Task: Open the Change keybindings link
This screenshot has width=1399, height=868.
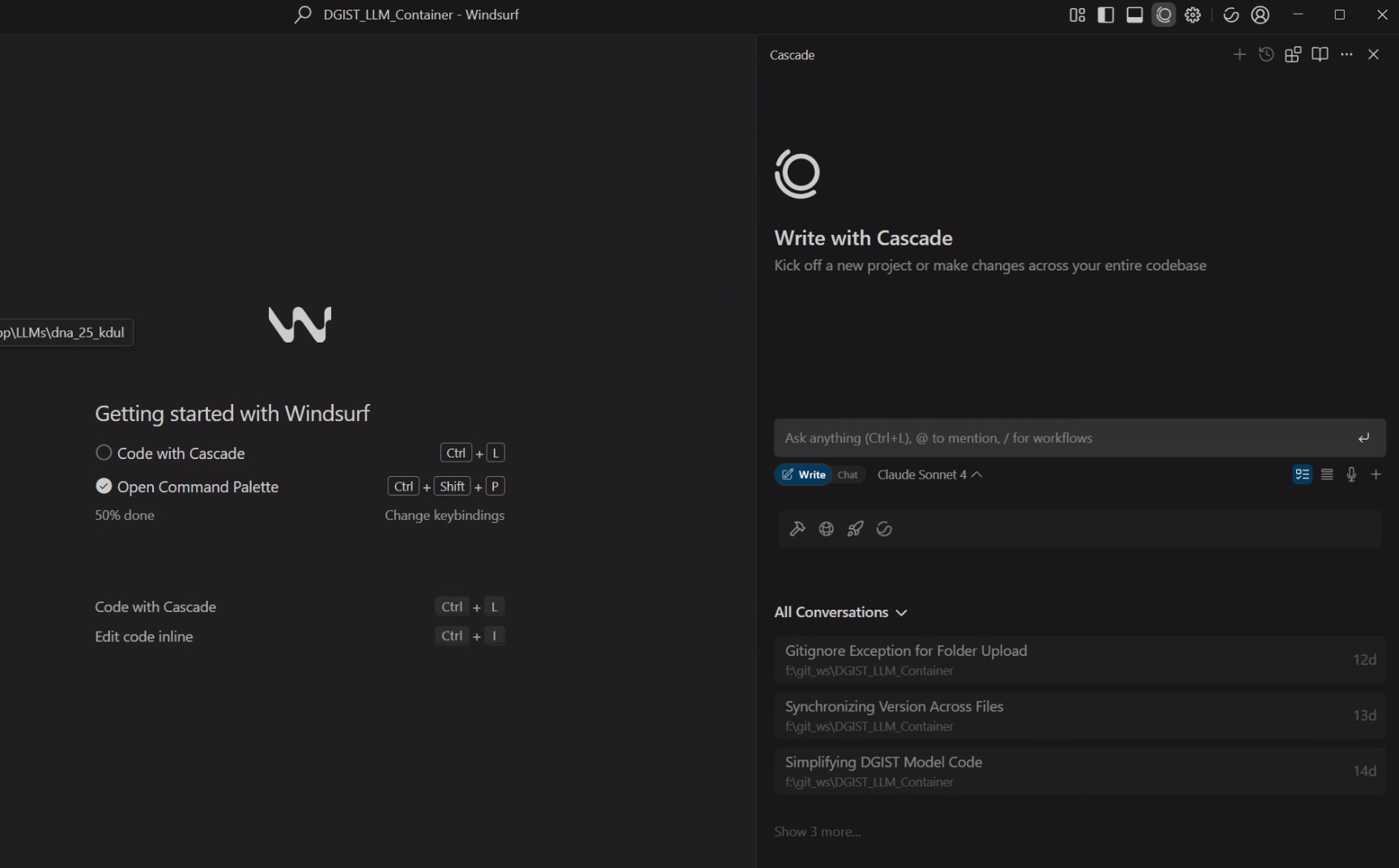Action: pyautogui.click(x=444, y=515)
